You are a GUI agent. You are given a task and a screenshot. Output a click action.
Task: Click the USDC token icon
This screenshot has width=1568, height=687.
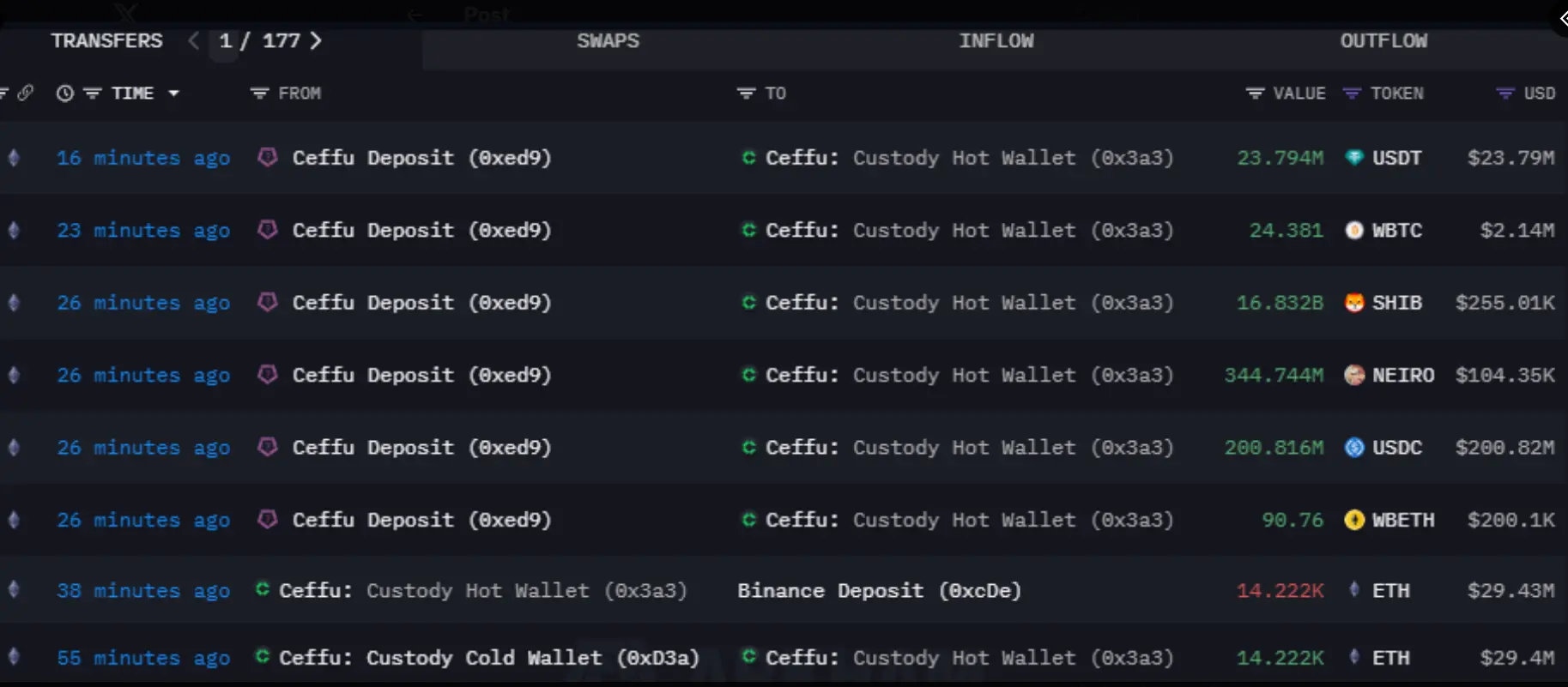coord(1354,447)
